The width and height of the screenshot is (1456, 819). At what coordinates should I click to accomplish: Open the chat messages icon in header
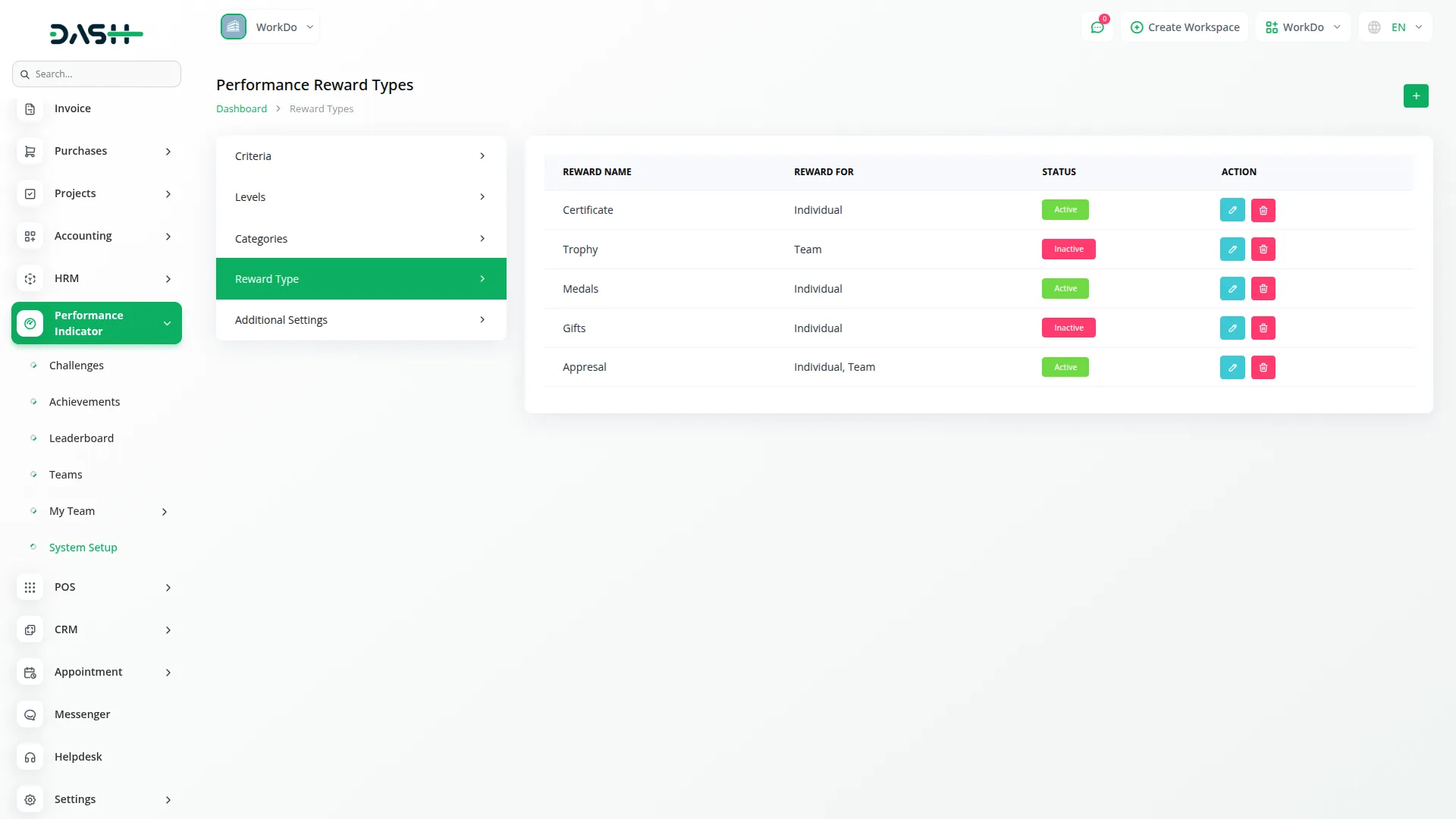pyautogui.click(x=1097, y=27)
